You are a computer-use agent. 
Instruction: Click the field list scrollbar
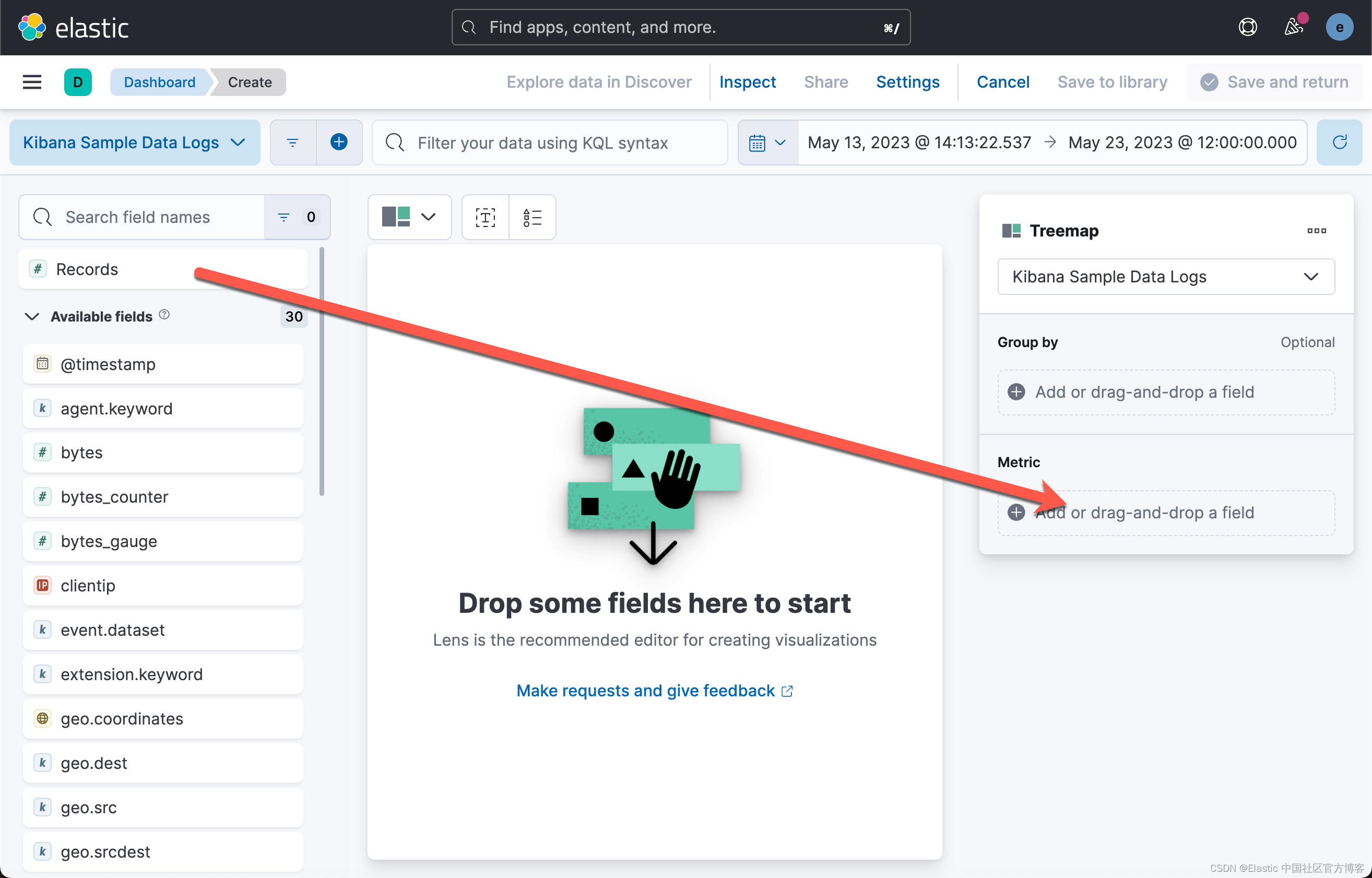(x=322, y=372)
